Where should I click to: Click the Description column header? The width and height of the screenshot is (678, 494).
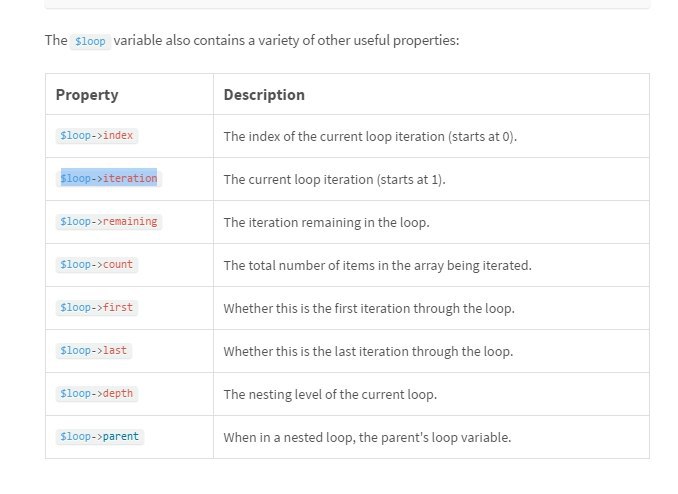click(x=264, y=95)
